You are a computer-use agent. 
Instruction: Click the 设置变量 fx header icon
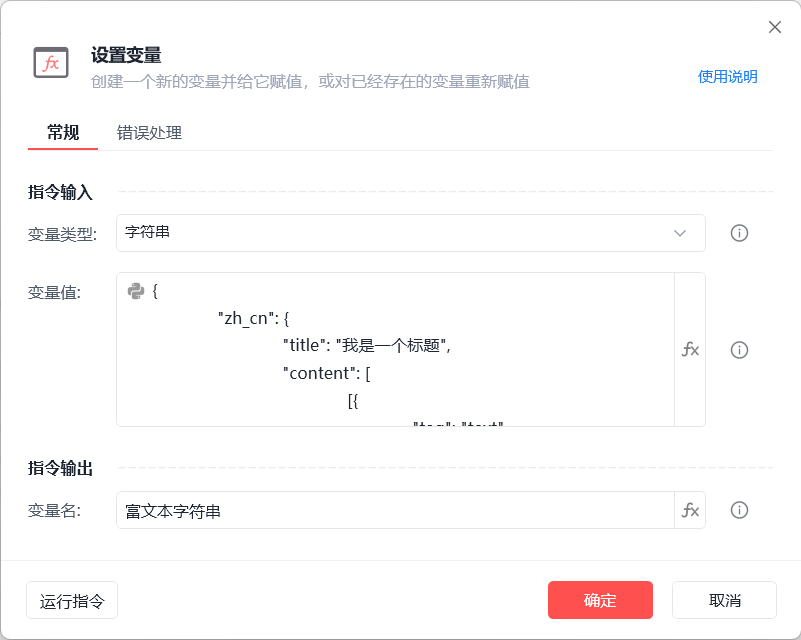pyautogui.click(x=51, y=63)
